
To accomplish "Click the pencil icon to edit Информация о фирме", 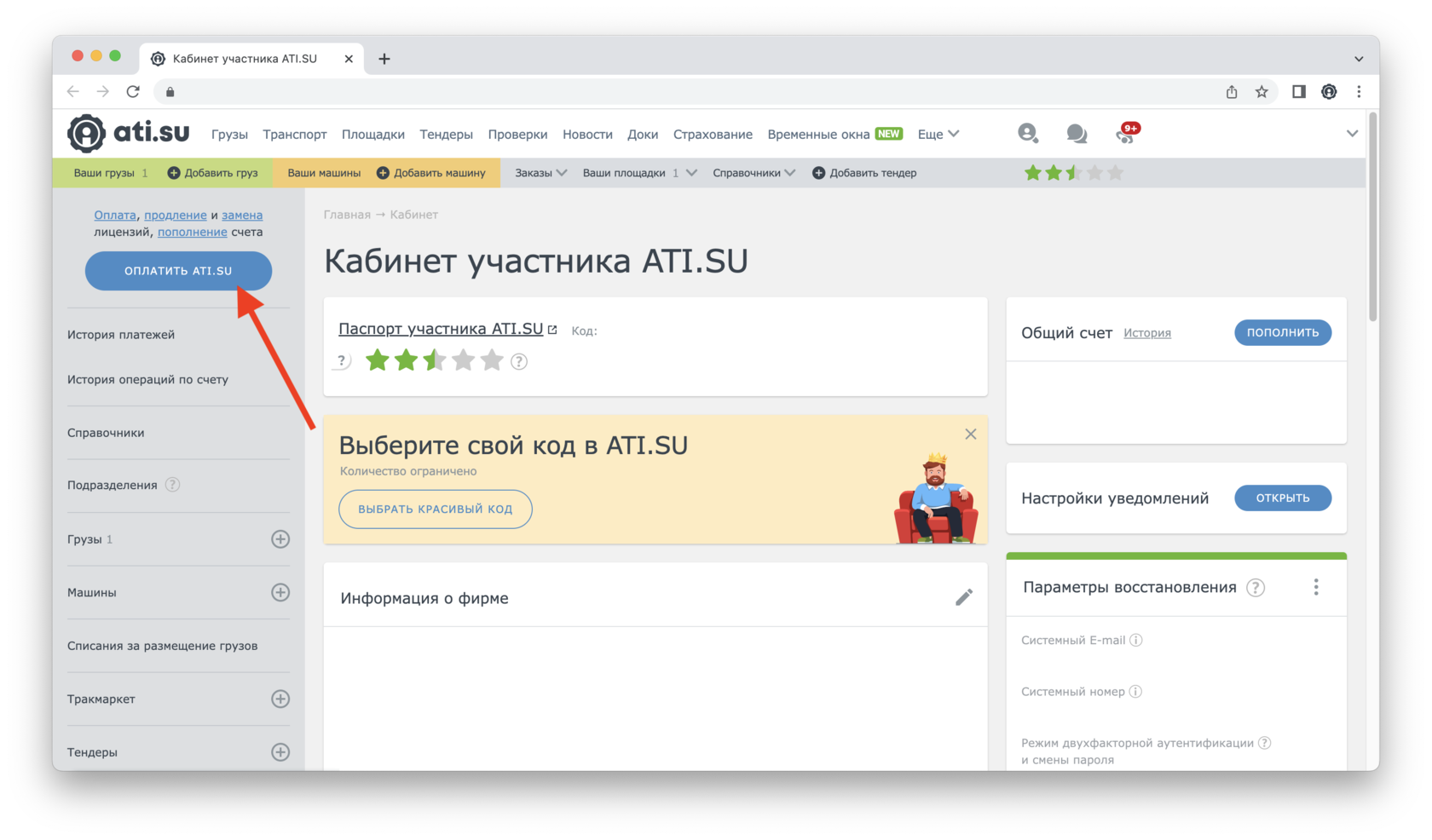I will tap(964, 597).
